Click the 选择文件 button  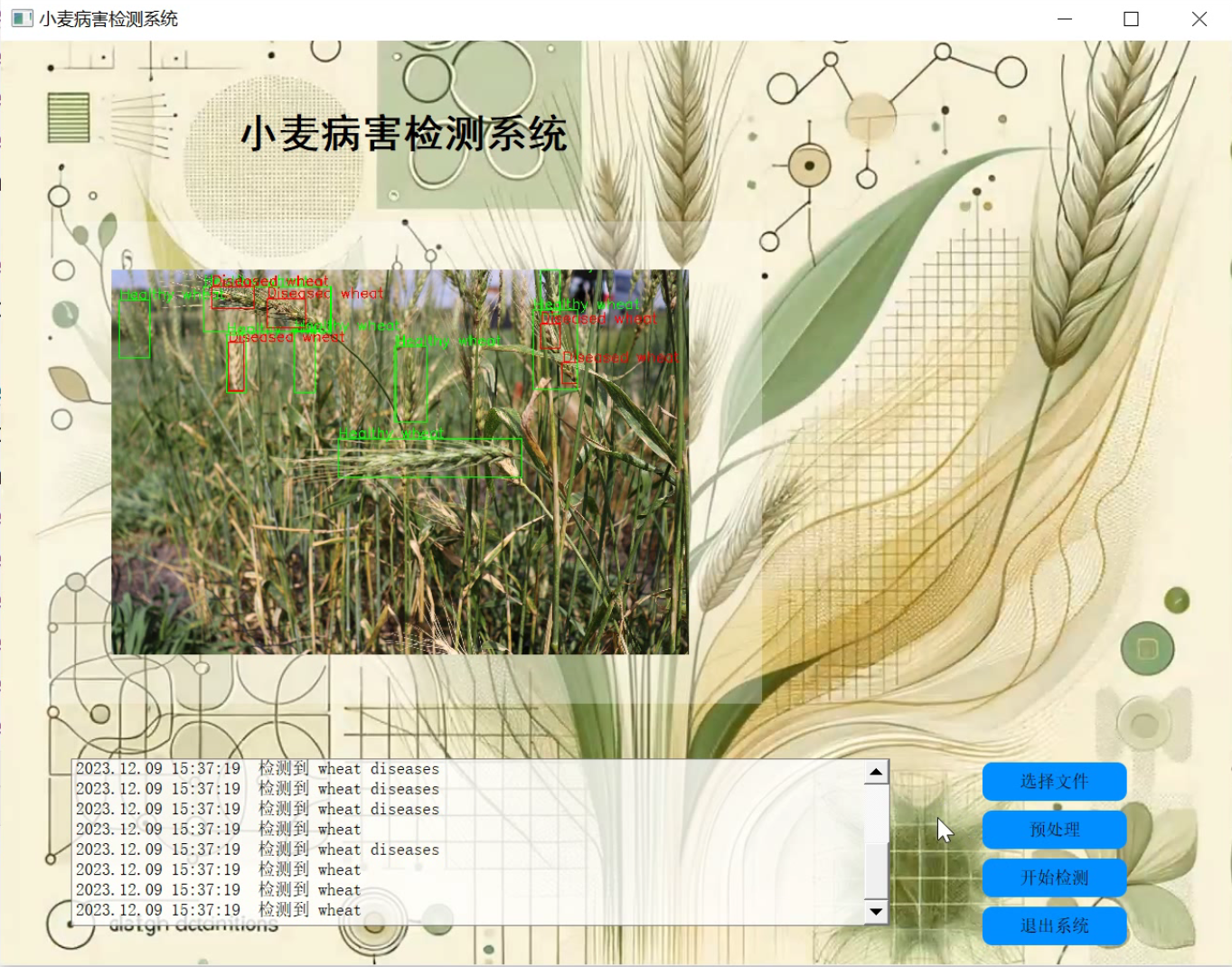tap(1054, 782)
